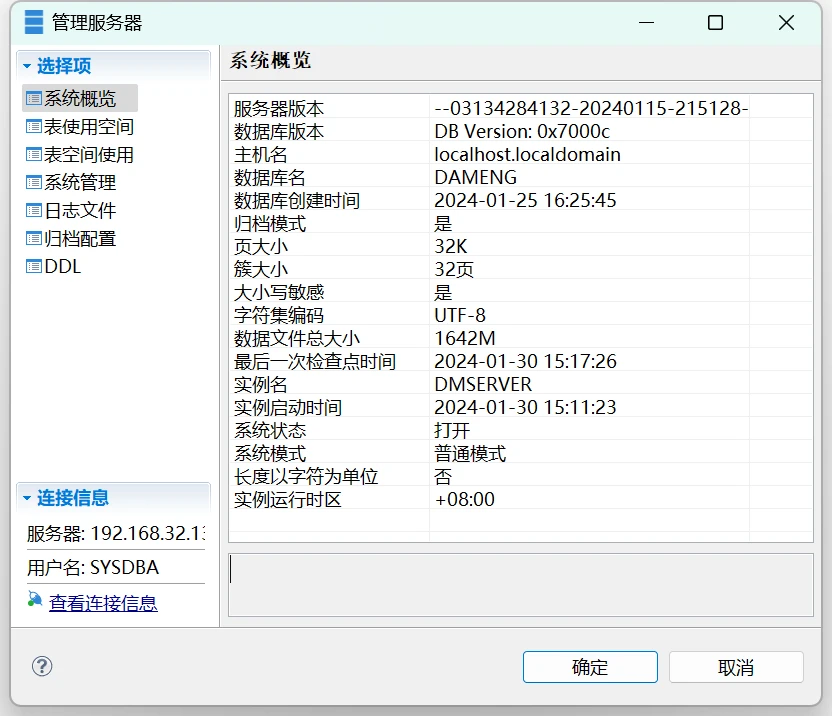The width and height of the screenshot is (832, 716).
Task: Collapse the 选择项 section
Action: (26, 66)
